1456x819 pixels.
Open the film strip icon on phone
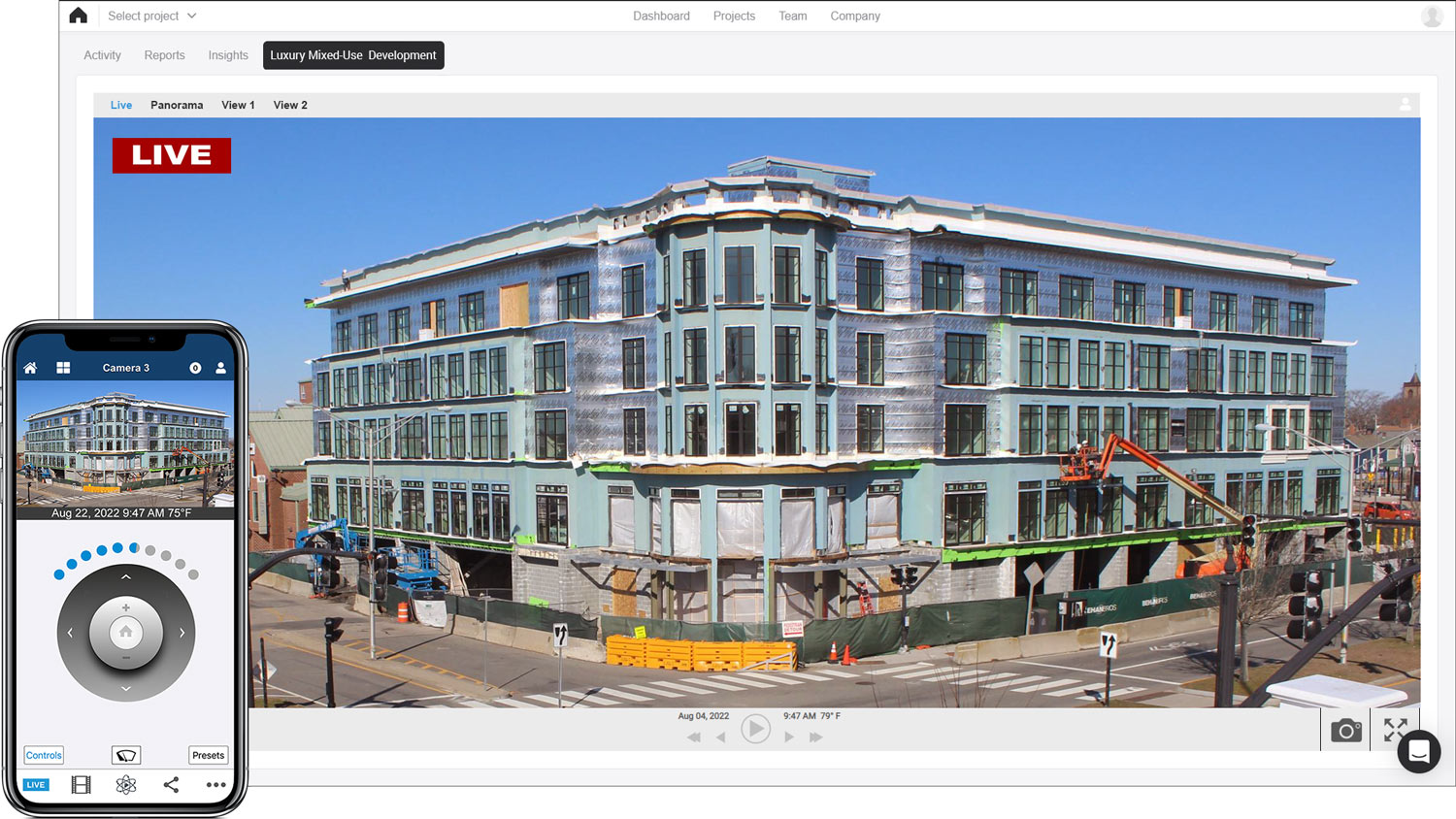tap(82, 785)
